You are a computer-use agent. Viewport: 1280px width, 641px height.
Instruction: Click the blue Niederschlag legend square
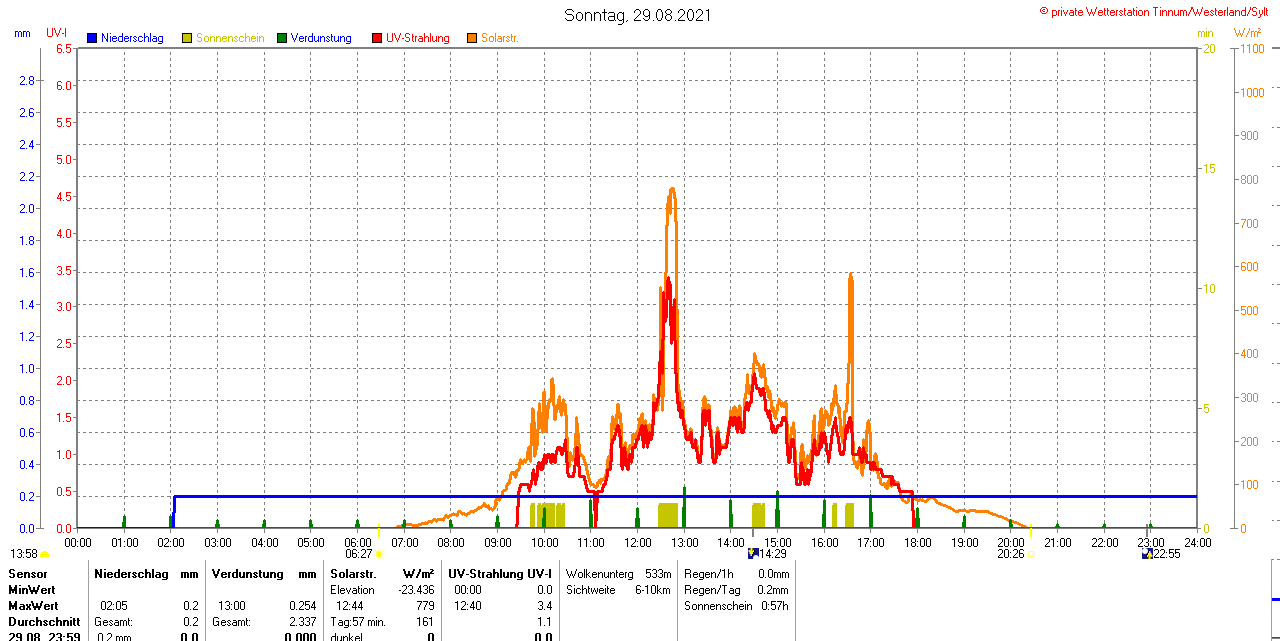click(x=92, y=38)
